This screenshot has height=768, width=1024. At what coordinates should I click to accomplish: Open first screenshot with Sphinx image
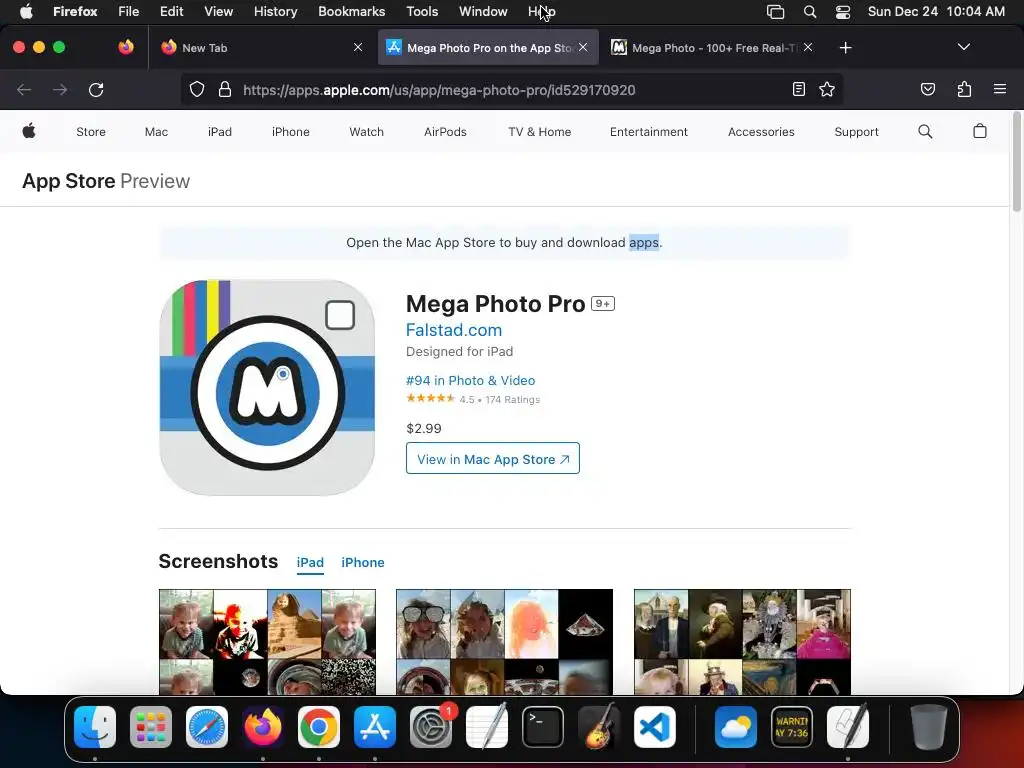pyautogui.click(x=267, y=641)
